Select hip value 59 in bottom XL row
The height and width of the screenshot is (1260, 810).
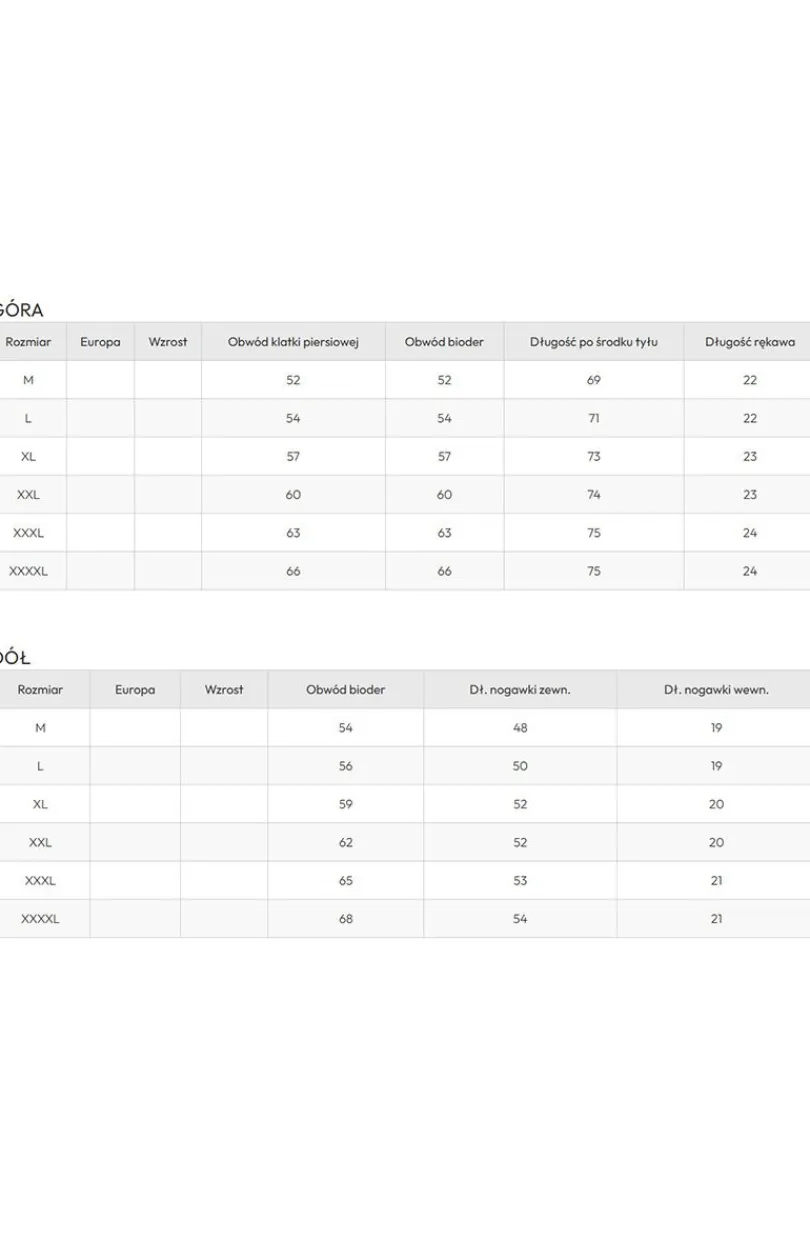pyautogui.click(x=346, y=804)
